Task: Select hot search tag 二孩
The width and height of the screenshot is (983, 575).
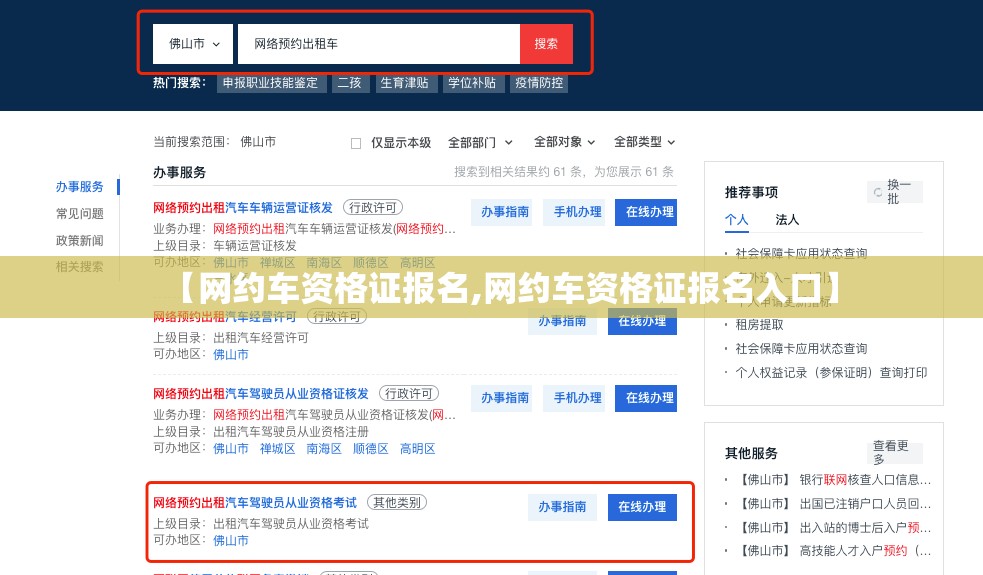Action: click(x=349, y=83)
